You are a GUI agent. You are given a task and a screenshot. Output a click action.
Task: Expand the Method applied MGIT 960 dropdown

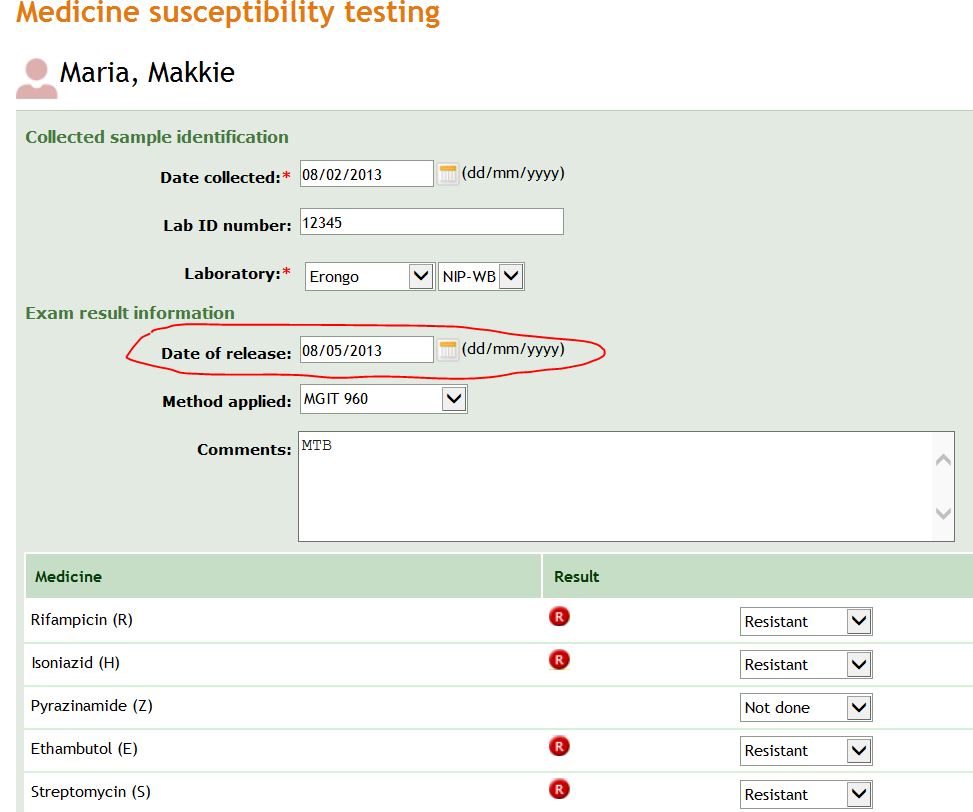click(x=383, y=399)
